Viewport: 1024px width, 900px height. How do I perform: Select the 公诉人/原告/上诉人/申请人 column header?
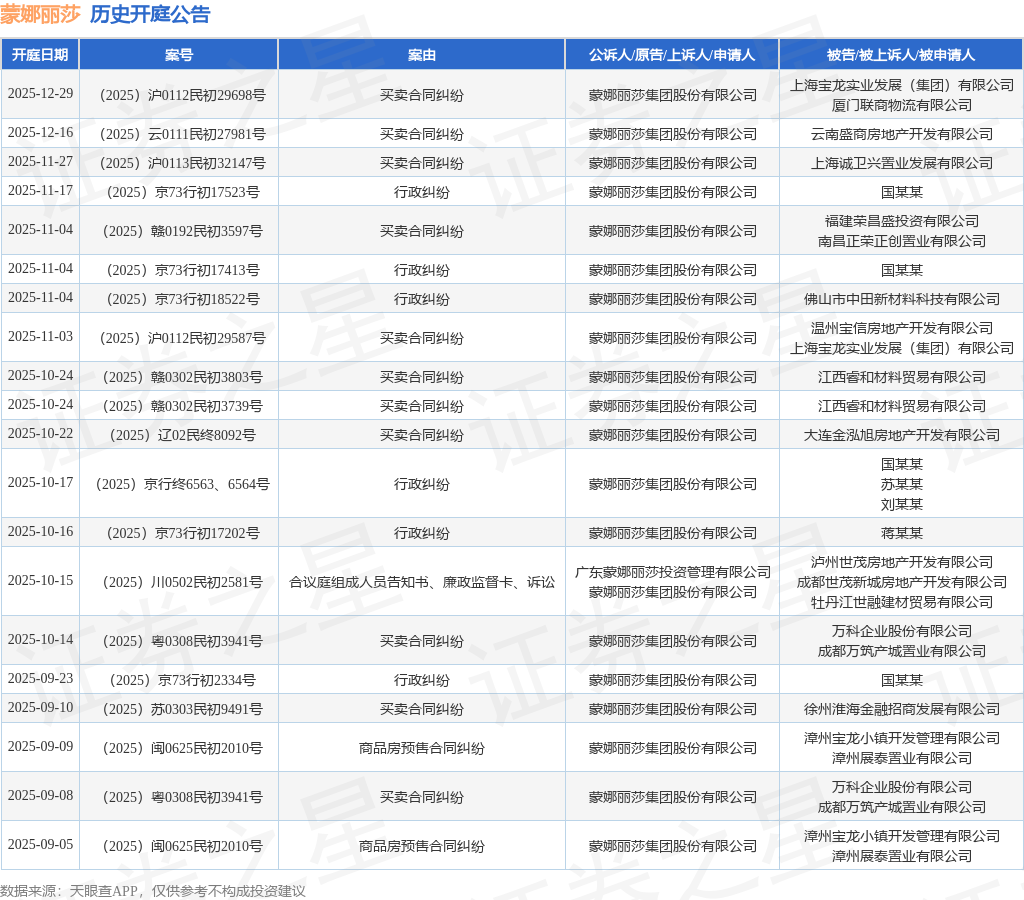(671, 55)
